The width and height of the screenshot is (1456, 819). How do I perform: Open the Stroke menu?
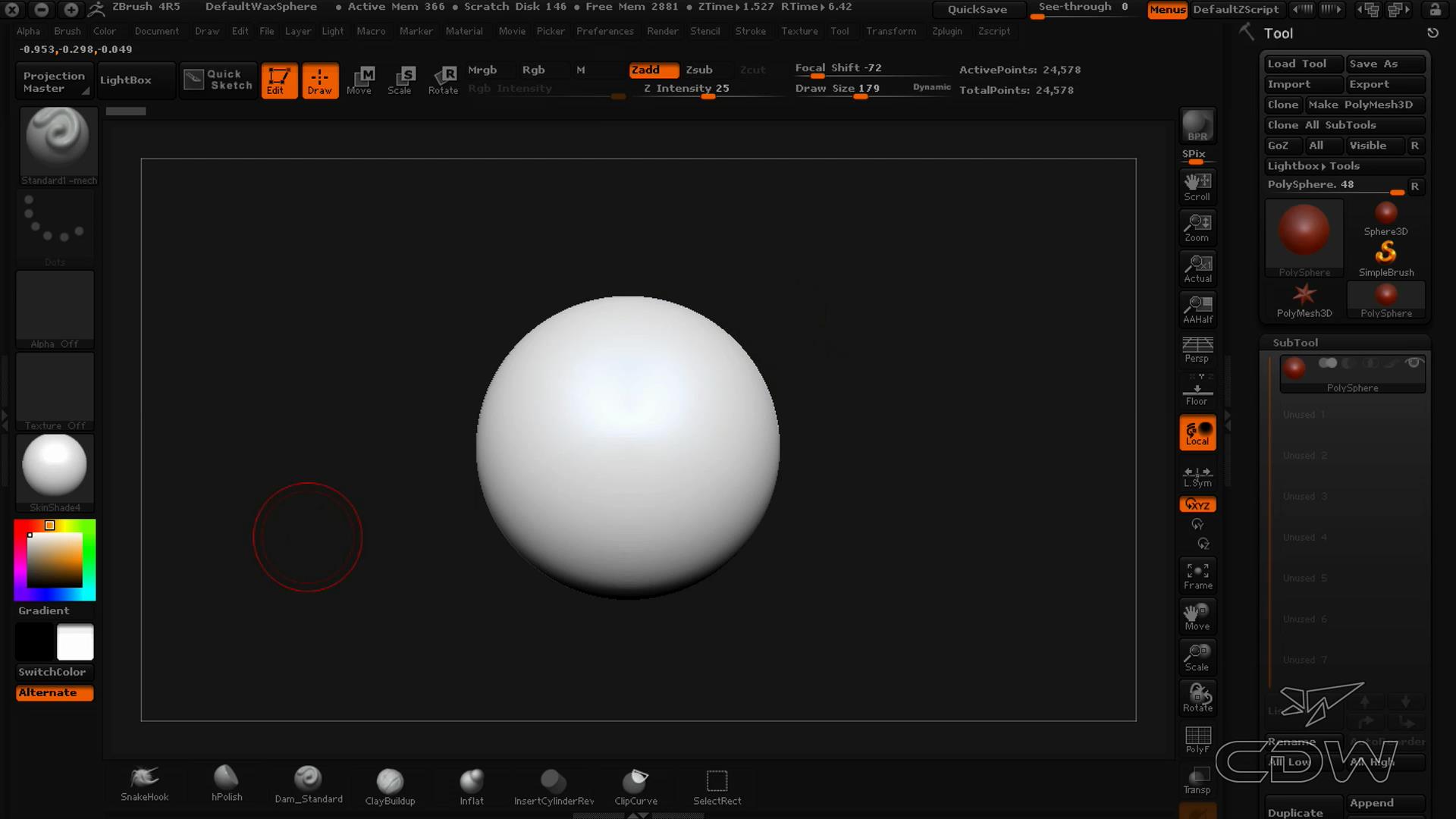click(x=750, y=31)
